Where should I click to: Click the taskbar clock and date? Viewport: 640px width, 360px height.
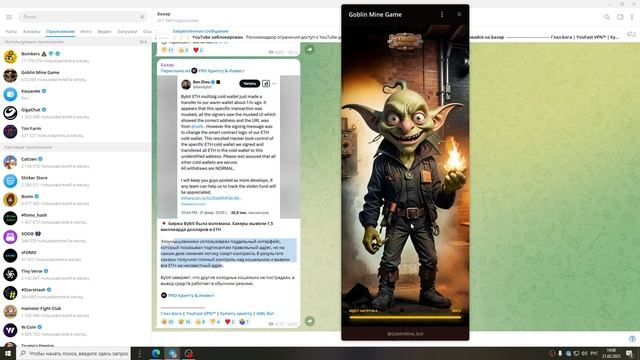[x=611, y=353]
